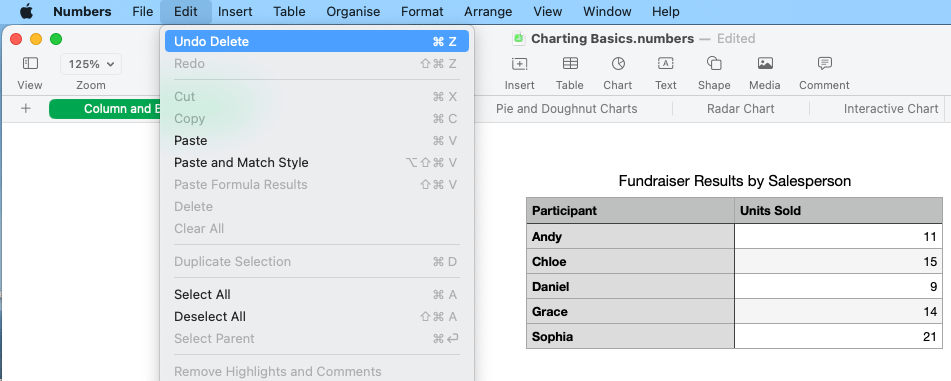Open the Chart toolbar icon
The height and width of the screenshot is (381, 951).
coord(617,63)
